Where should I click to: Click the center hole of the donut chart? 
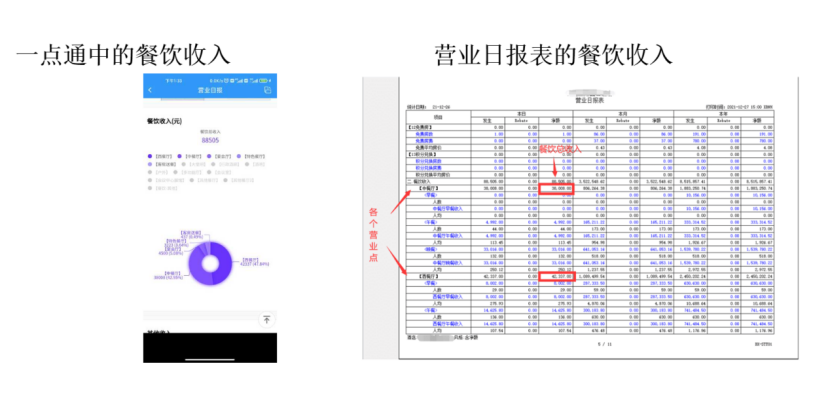[210, 263]
